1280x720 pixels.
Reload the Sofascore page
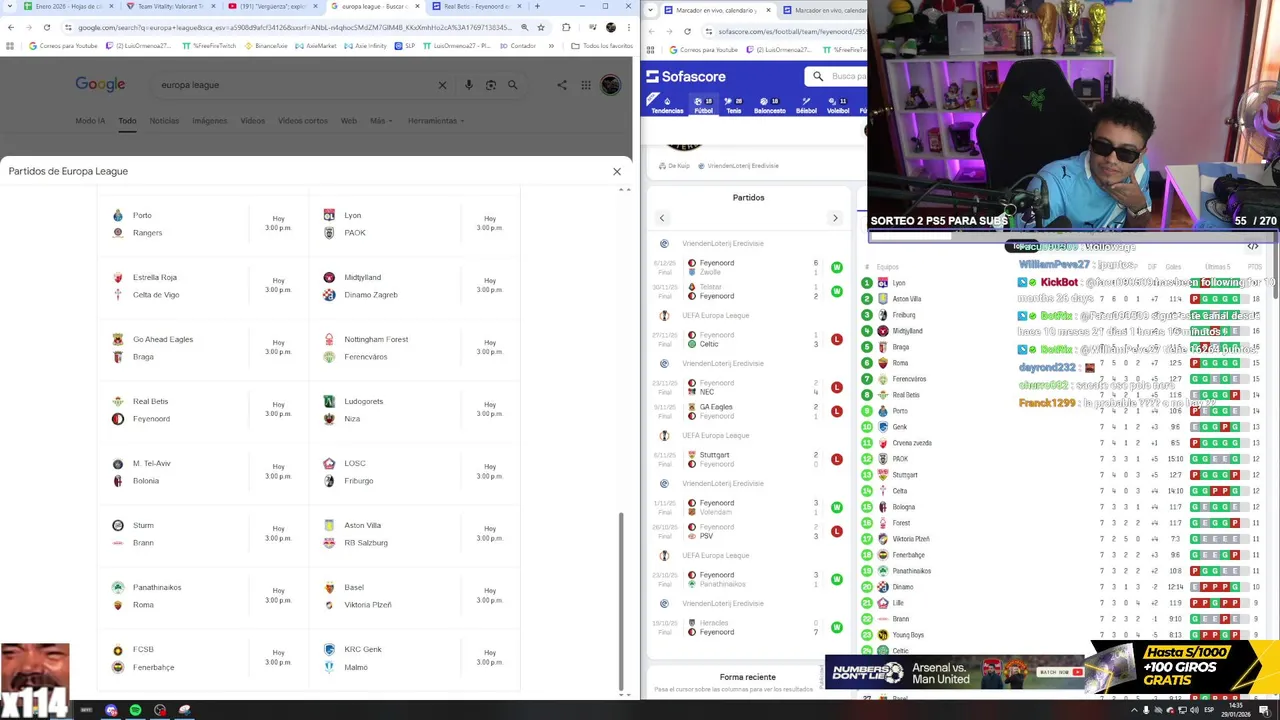(687, 31)
